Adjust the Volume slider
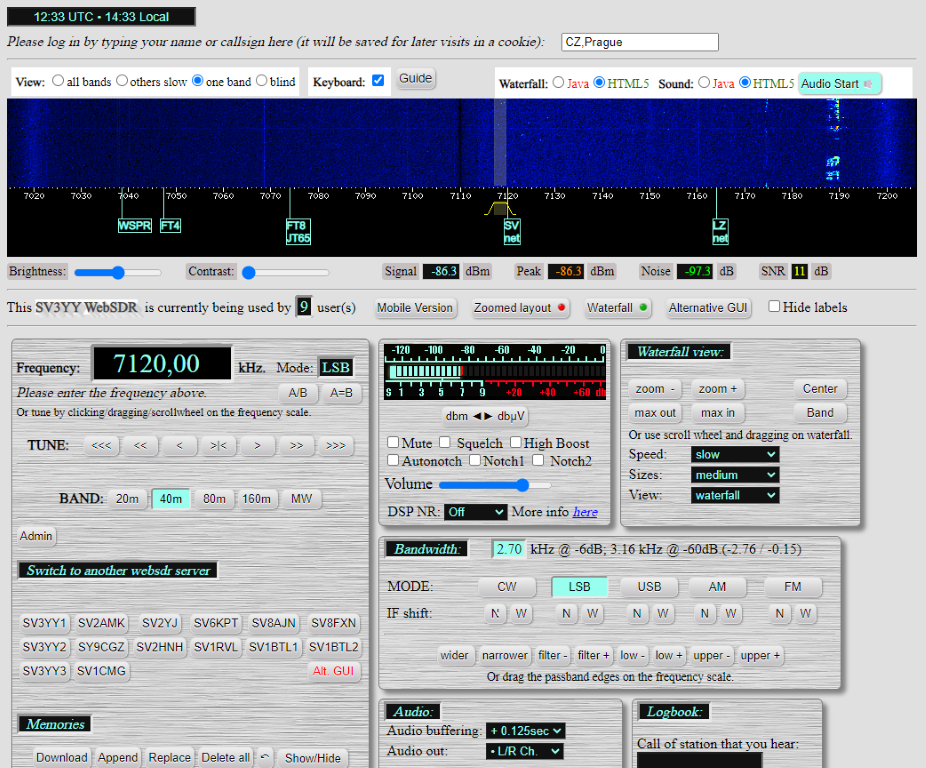This screenshot has height=768, width=926. click(495, 486)
